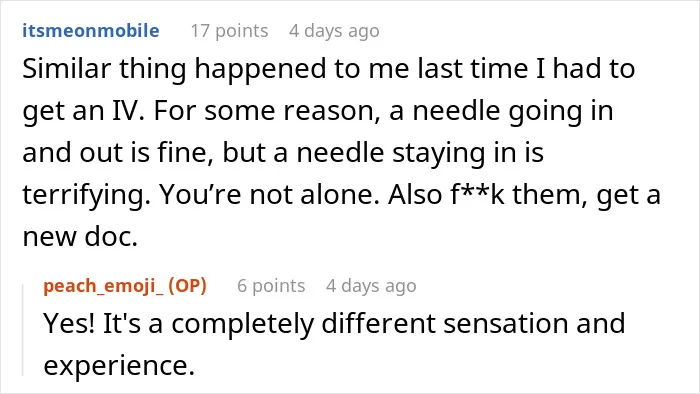Click the (OP) tag next to peach_emoji_
700x394 pixels.
tap(188, 286)
